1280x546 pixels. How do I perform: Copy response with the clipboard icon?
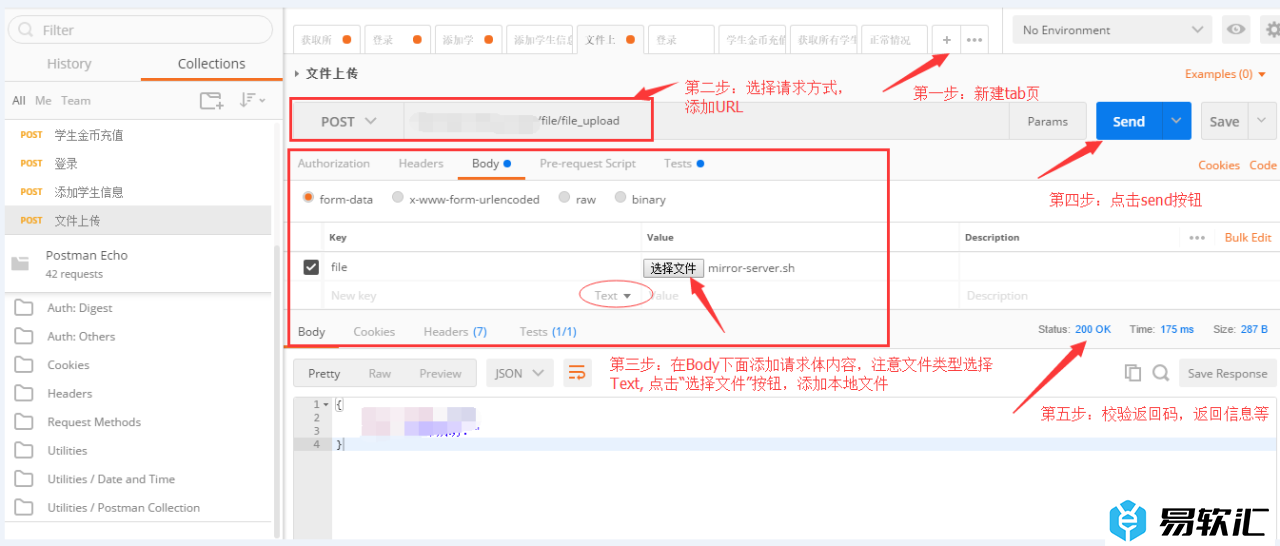coord(1133,373)
